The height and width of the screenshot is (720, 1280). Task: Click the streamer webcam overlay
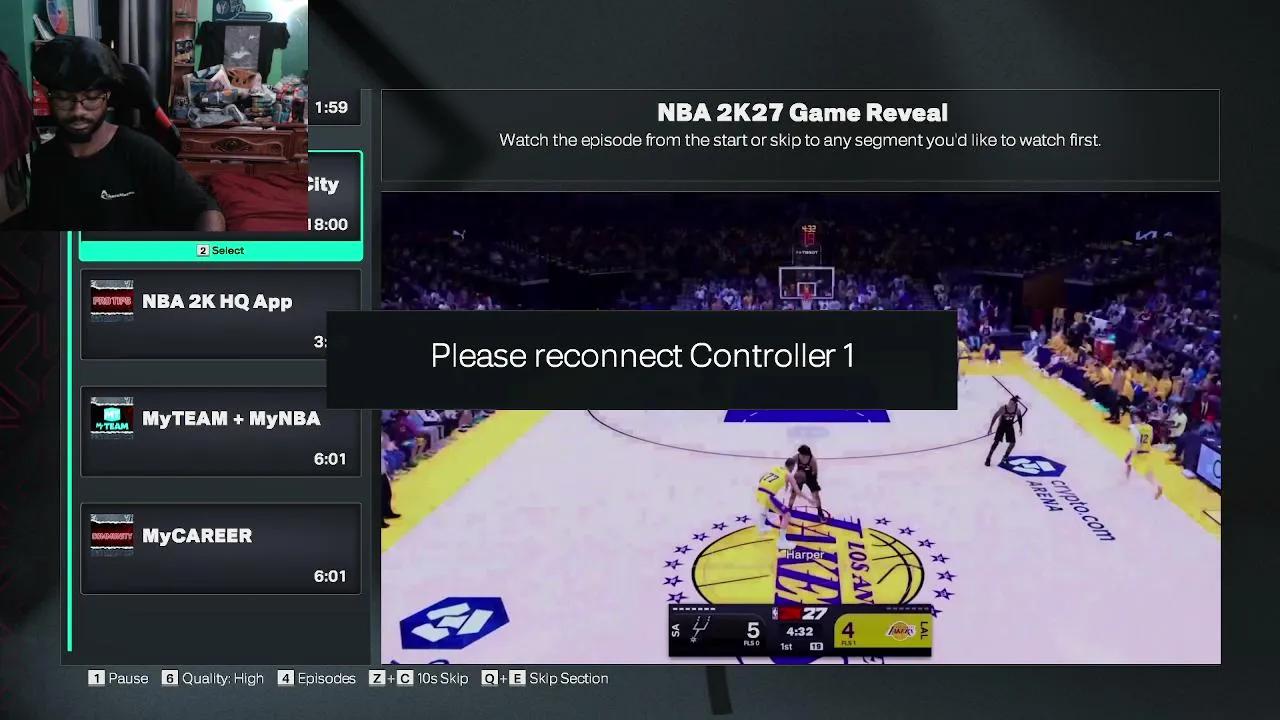coord(154,115)
